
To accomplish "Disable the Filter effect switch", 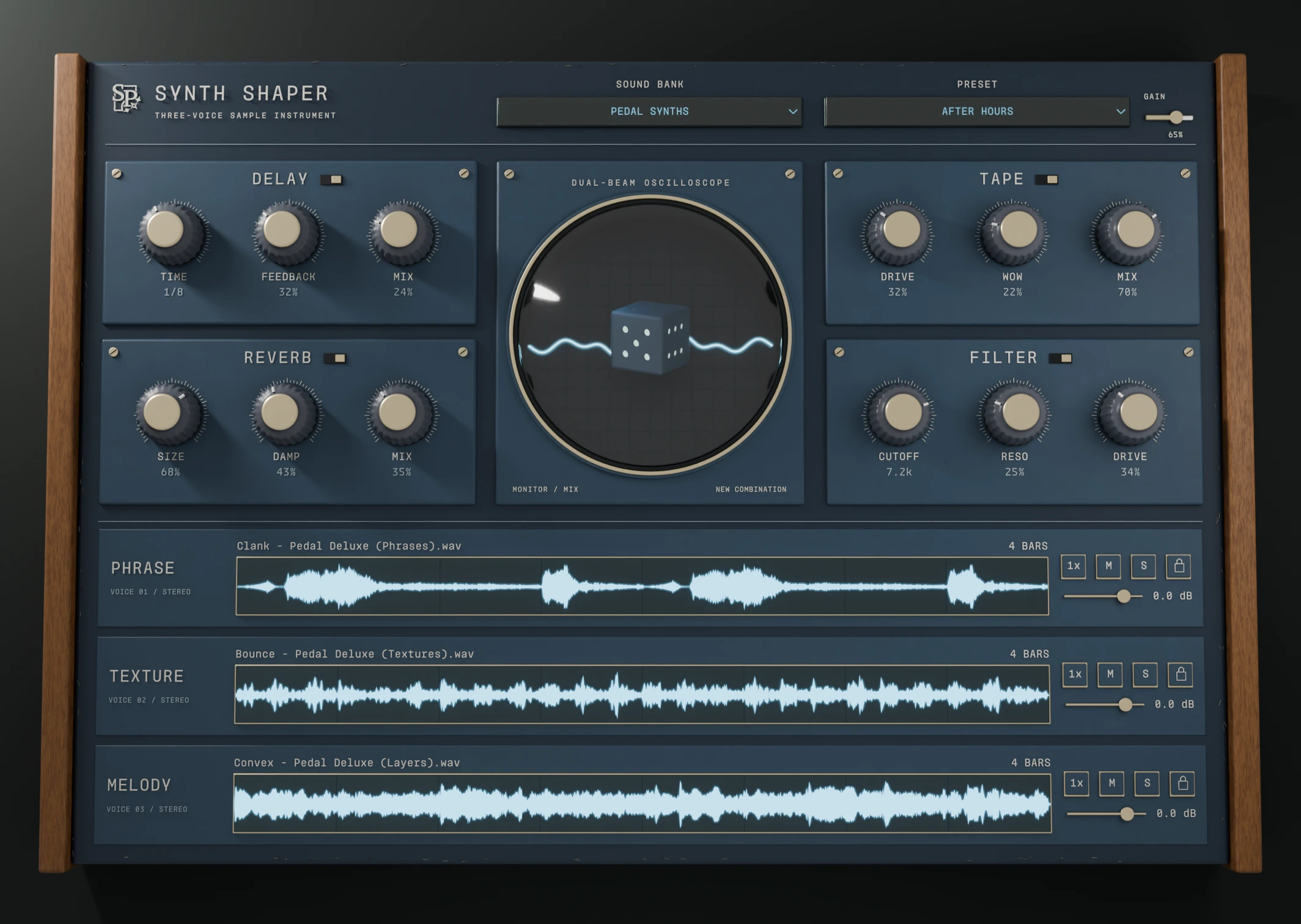I will pos(1061,358).
